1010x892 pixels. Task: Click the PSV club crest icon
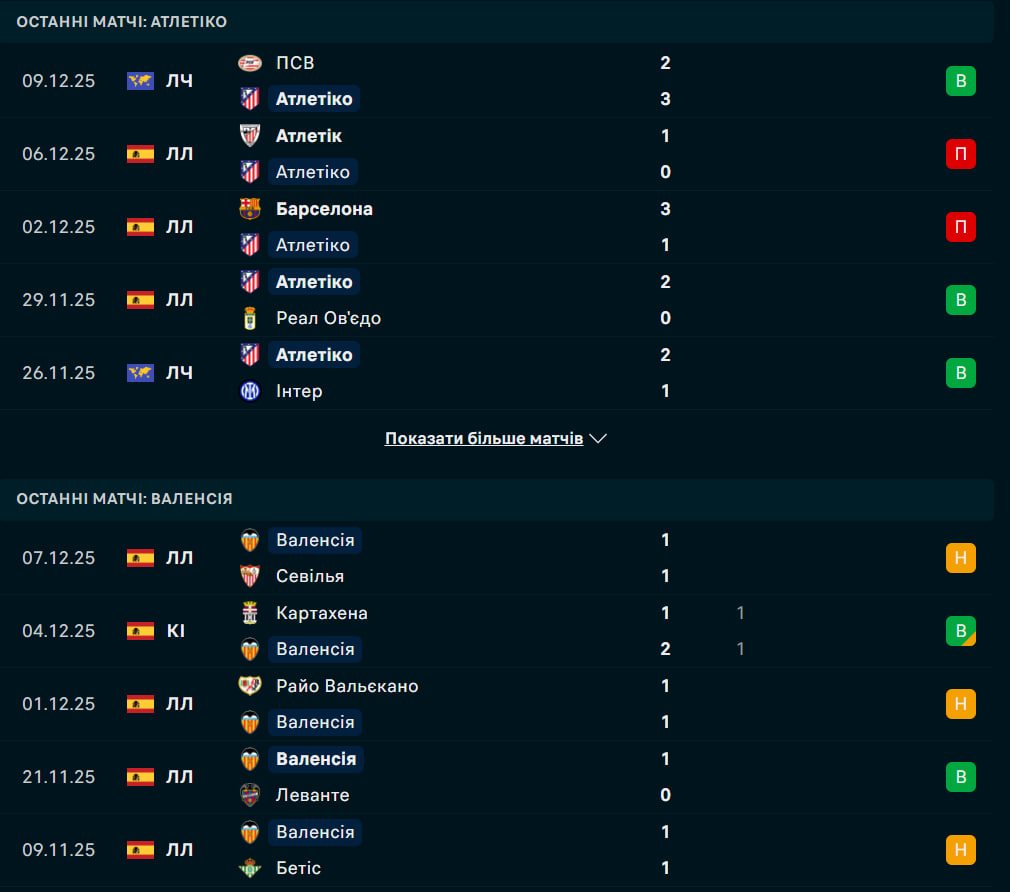[250, 63]
